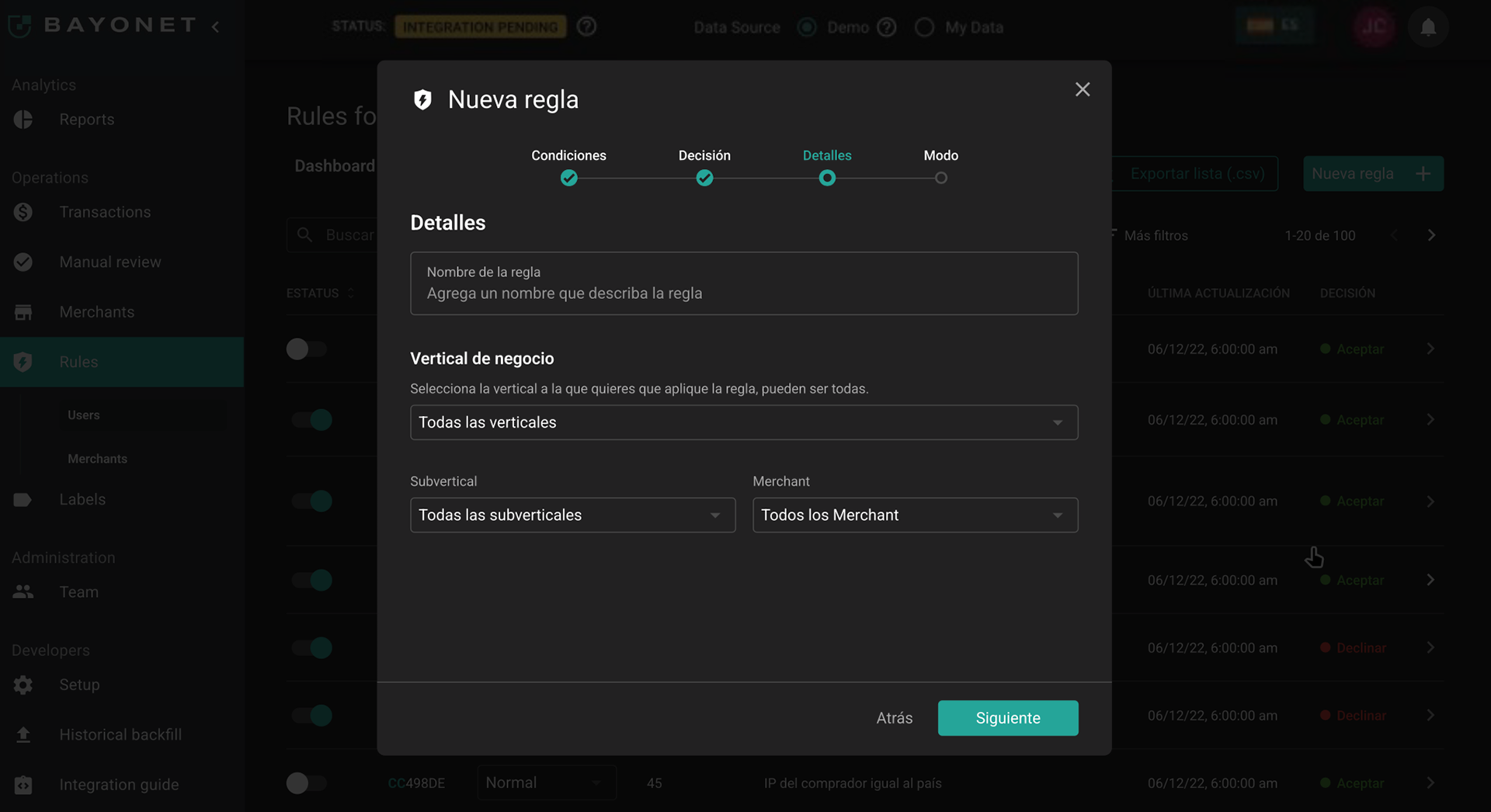
Task: Go to the previous page of rules
Action: click(x=1394, y=235)
